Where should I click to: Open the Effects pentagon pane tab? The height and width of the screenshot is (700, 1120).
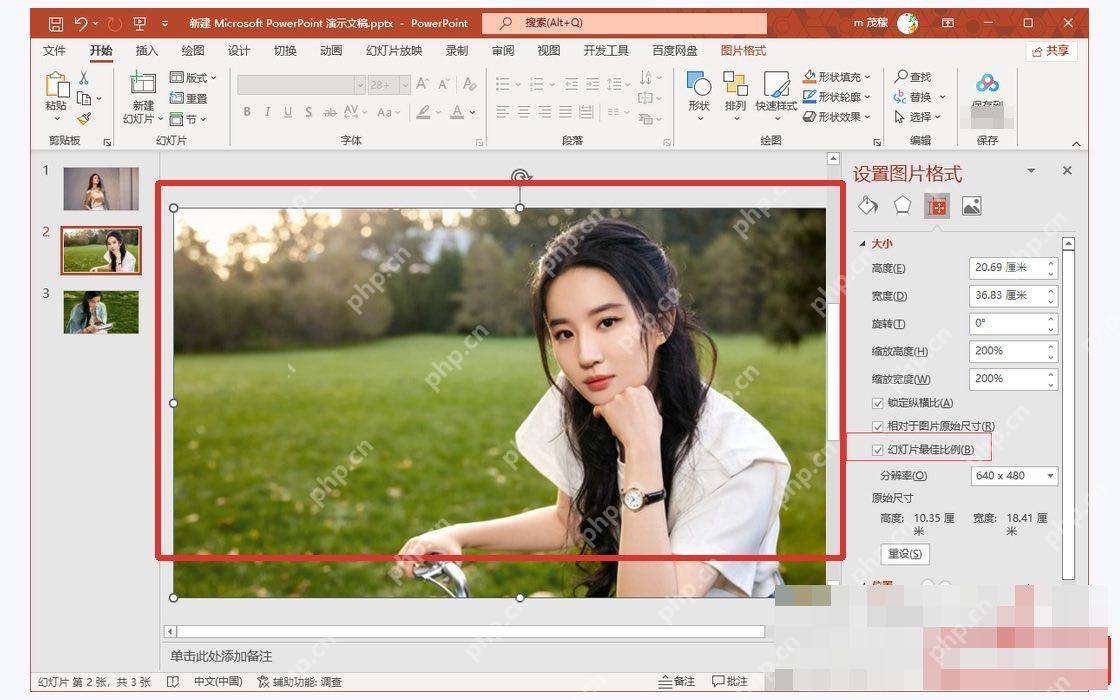[x=902, y=206]
